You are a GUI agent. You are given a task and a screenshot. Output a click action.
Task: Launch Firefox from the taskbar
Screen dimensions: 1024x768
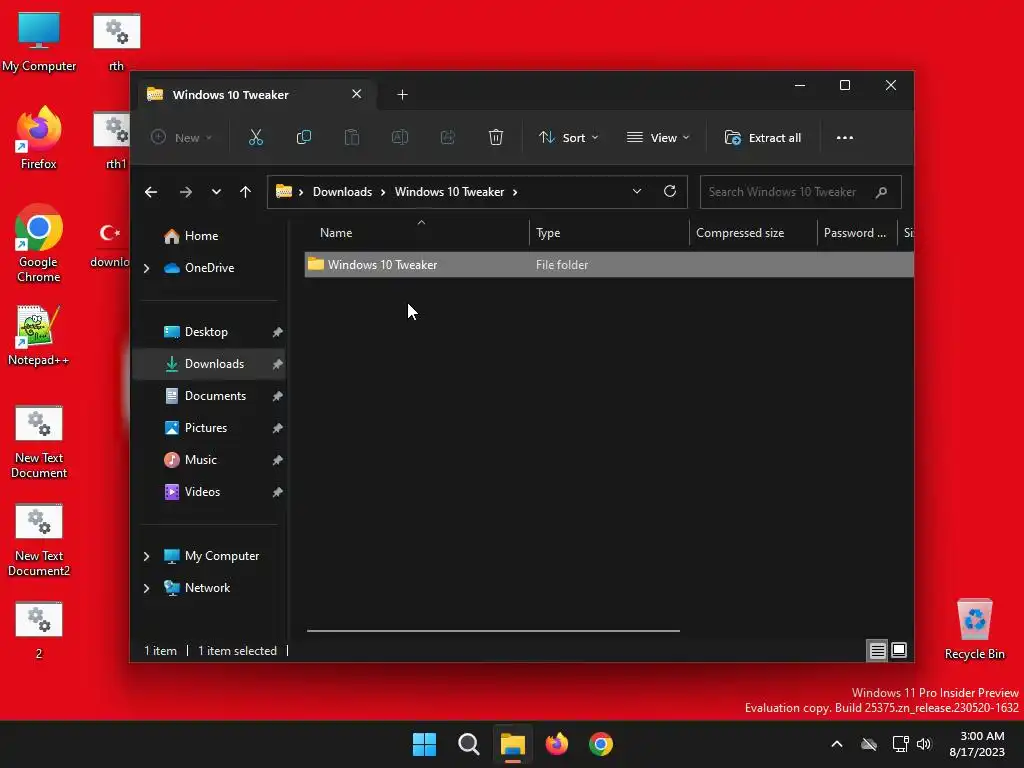point(556,744)
